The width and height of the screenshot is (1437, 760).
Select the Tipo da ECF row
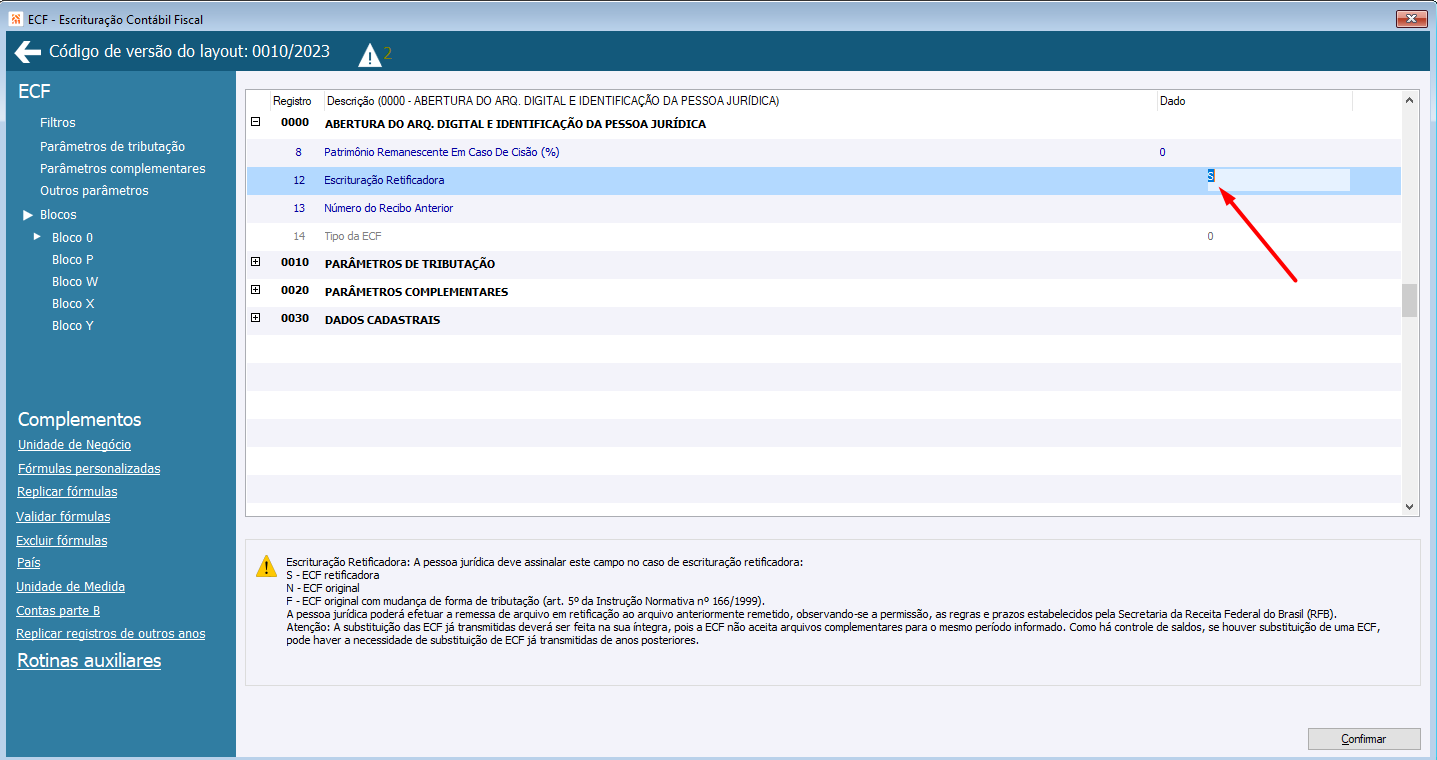coord(823,236)
